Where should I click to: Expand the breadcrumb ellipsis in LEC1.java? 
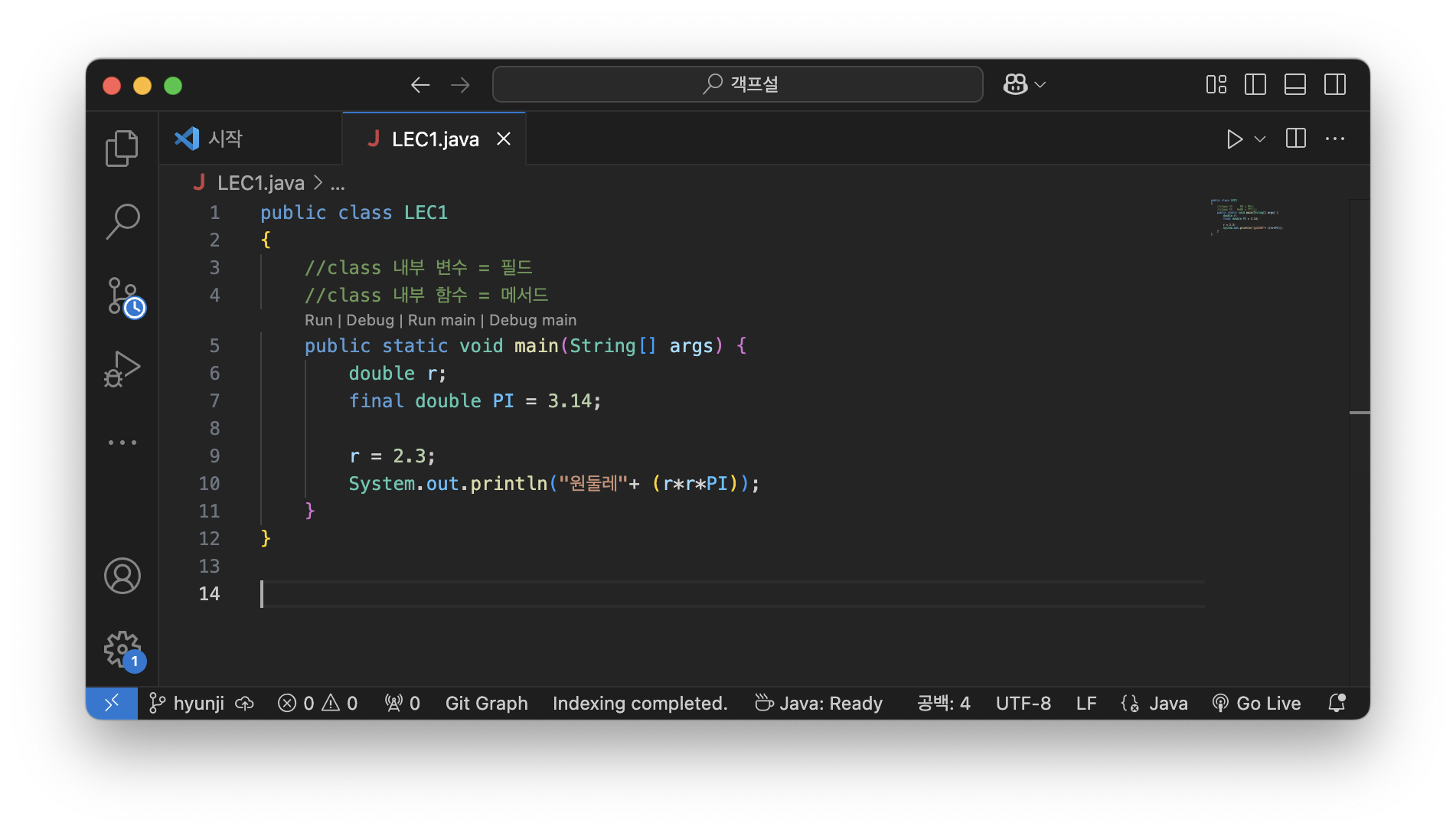click(337, 183)
